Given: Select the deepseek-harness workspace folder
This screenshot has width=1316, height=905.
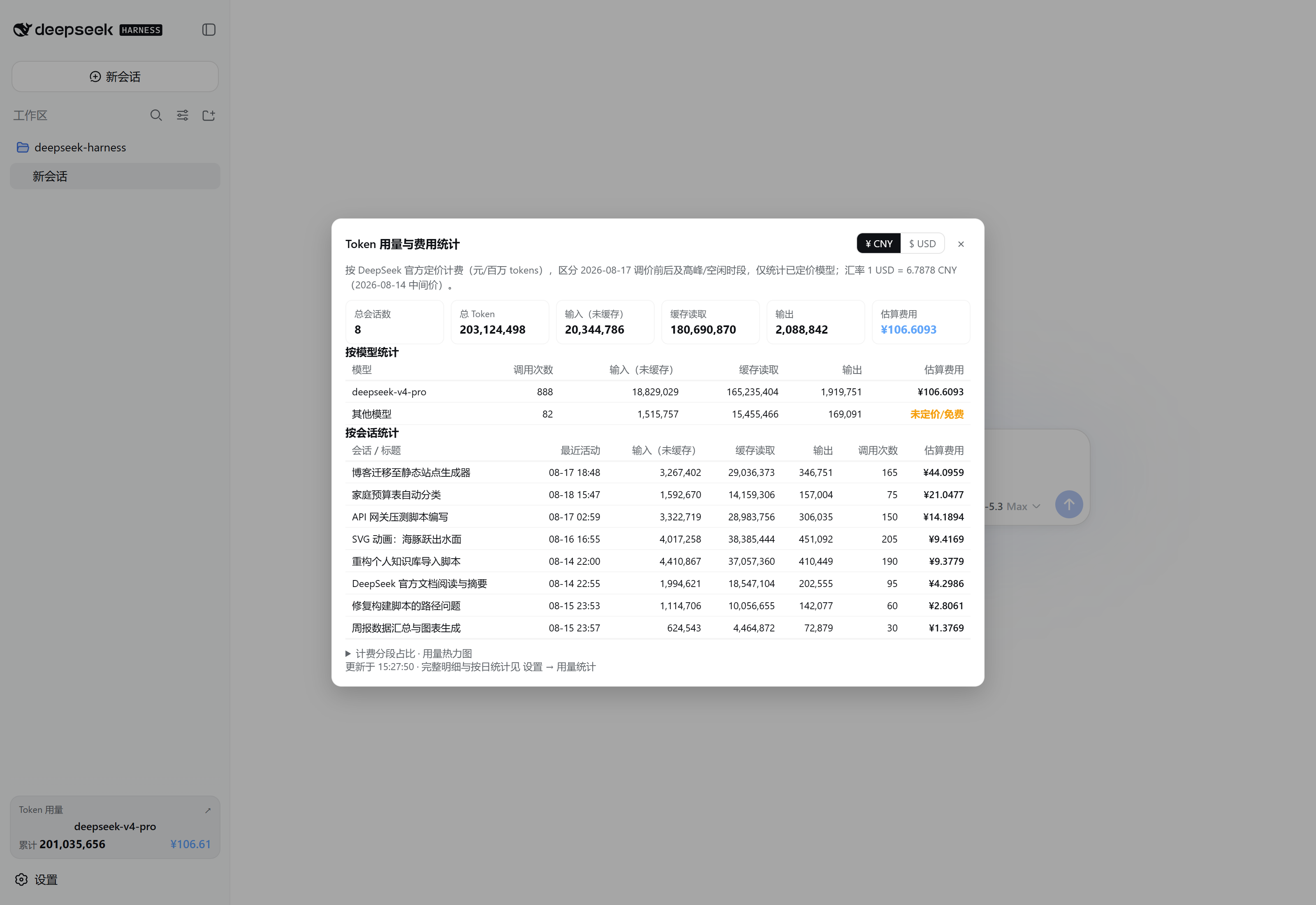Looking at the screenshot, I should 115,147.
